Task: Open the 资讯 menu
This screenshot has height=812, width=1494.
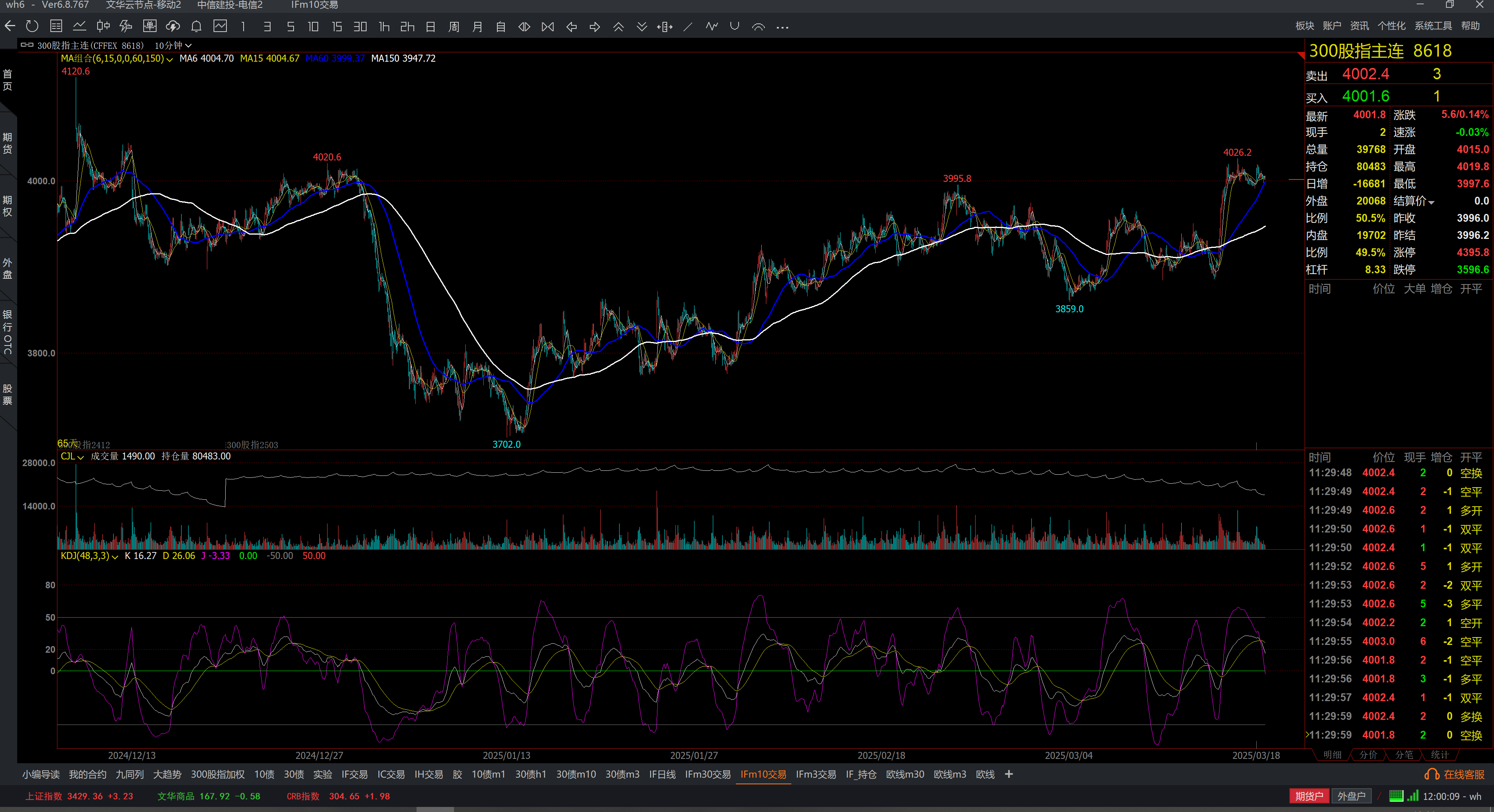Action: (x=1359, y=25)
